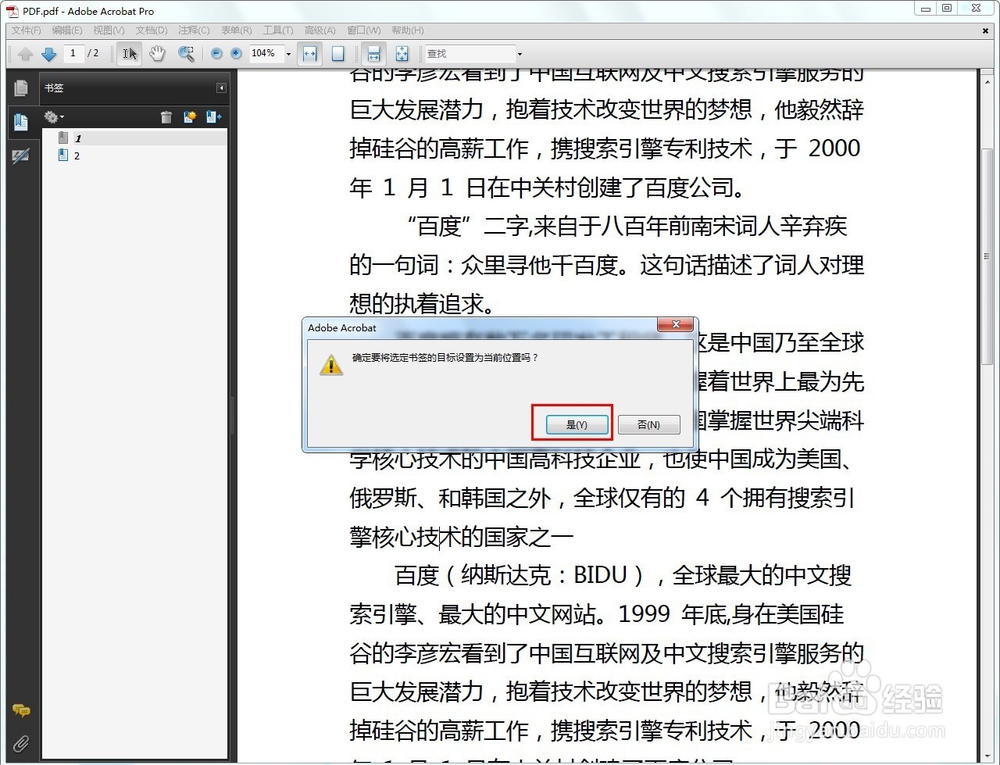Click the vertical document scrollbar thumb

[x=987, y=255]
